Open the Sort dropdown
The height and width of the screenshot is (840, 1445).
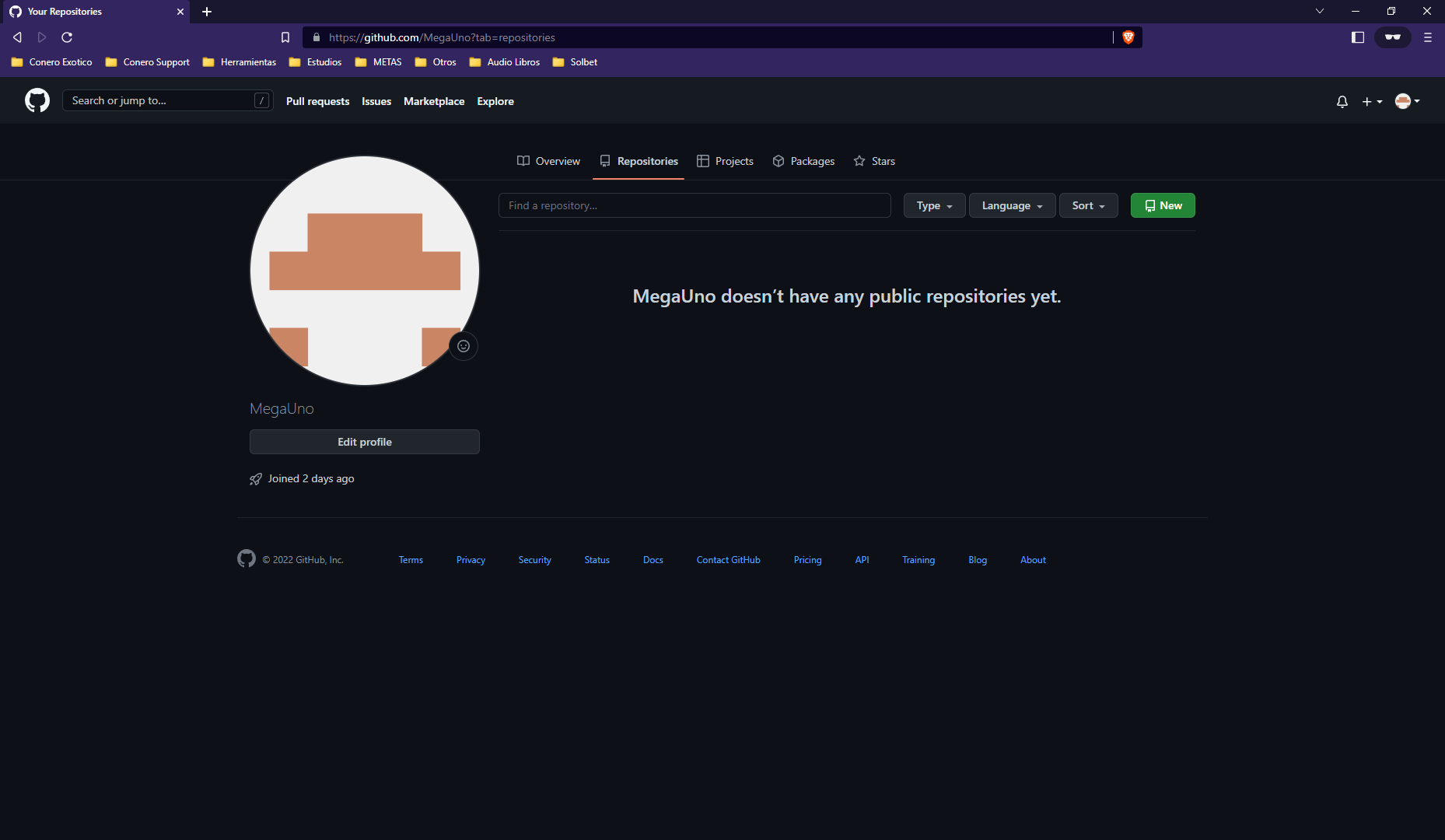point(1088,205)
